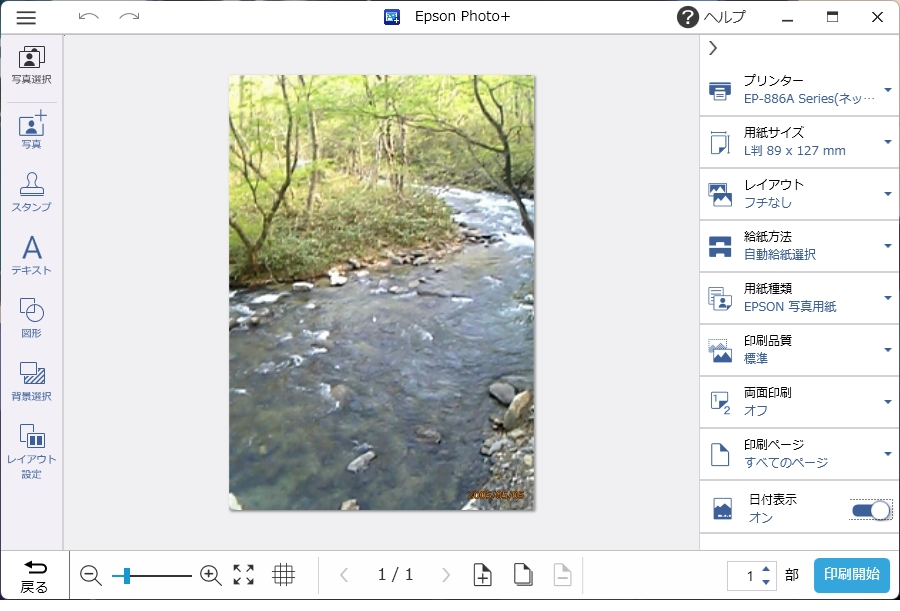Open the paper size (用紙サイズ) dropdown
Viewport: 900px width, 611px height.
[799, 142]
